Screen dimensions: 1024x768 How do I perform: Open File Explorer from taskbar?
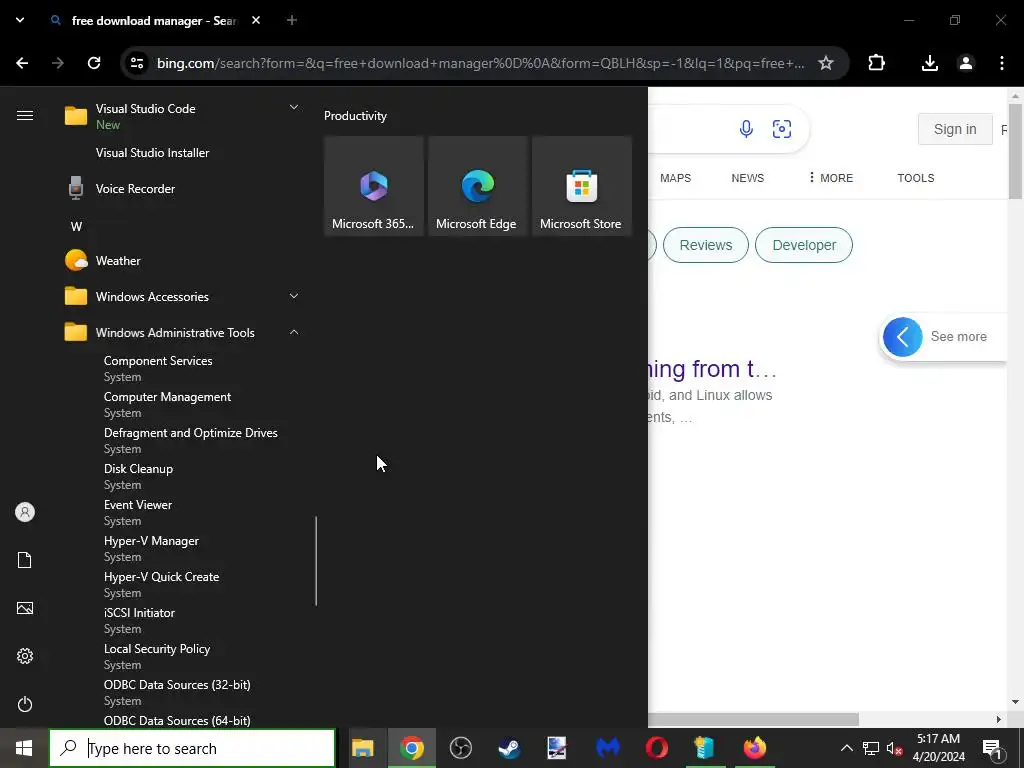point(362,748)
